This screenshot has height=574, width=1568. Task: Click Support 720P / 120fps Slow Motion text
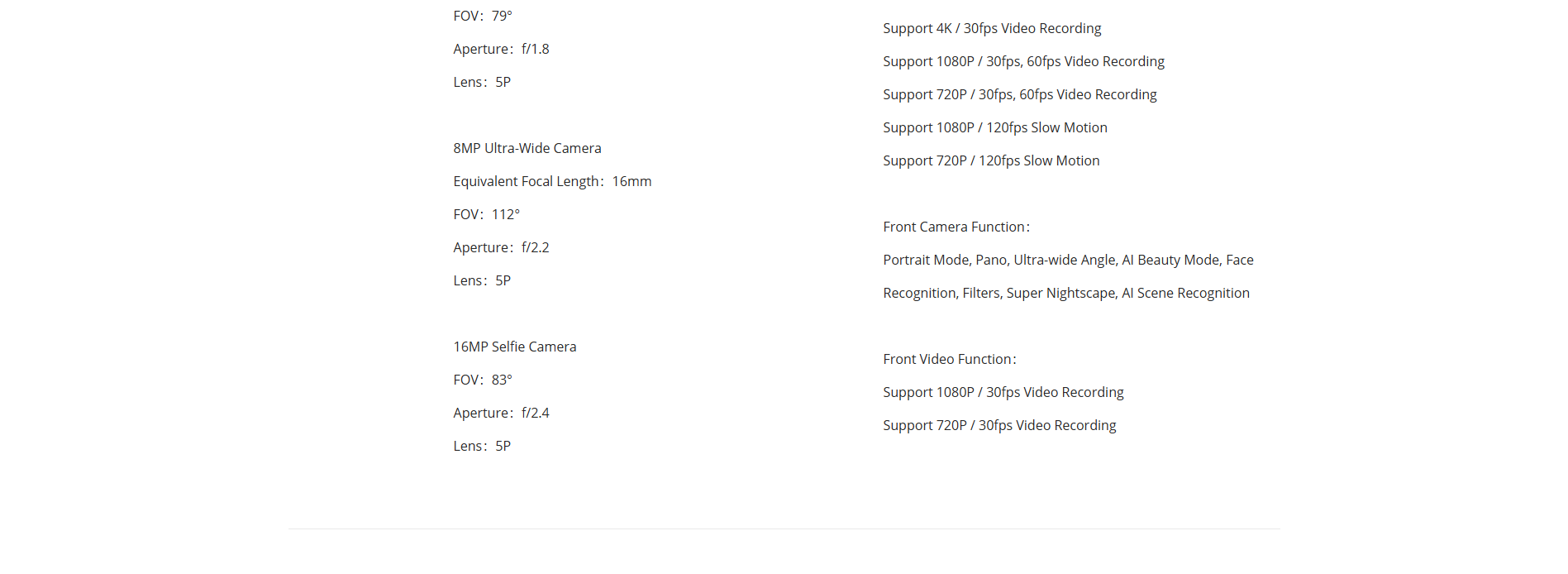(x=991, y=160)
